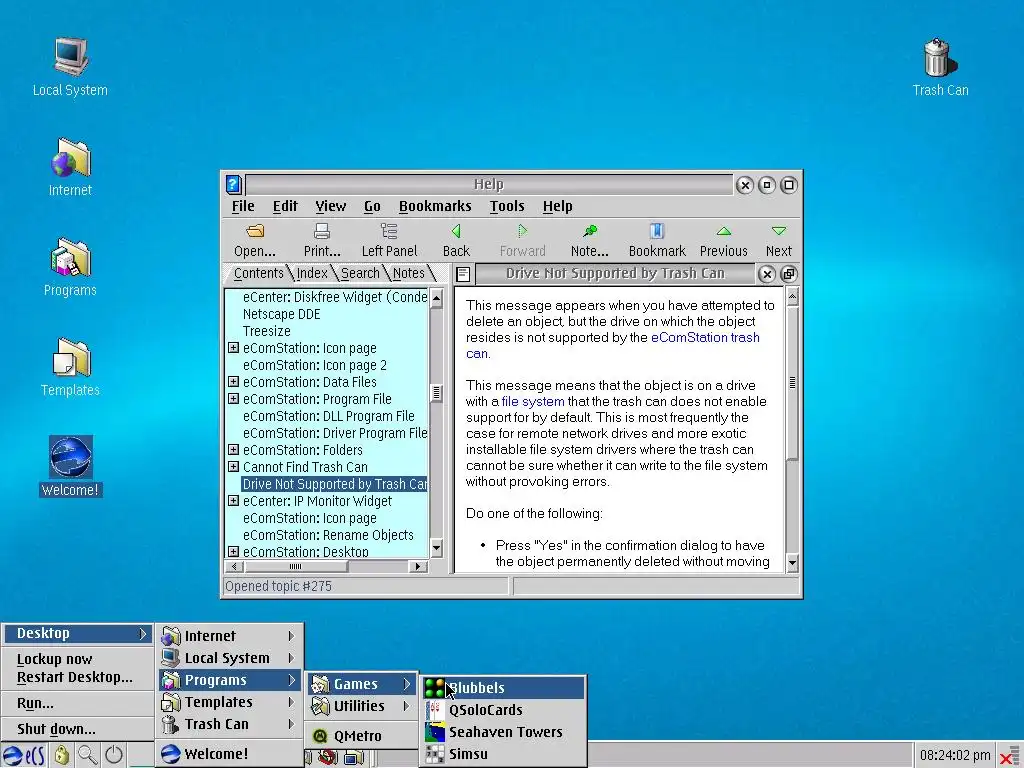Screen dimensions: 1024x768
Task: Expand 'Cannot Find Trash Can' tree node
Action: [x=233, y=467]
